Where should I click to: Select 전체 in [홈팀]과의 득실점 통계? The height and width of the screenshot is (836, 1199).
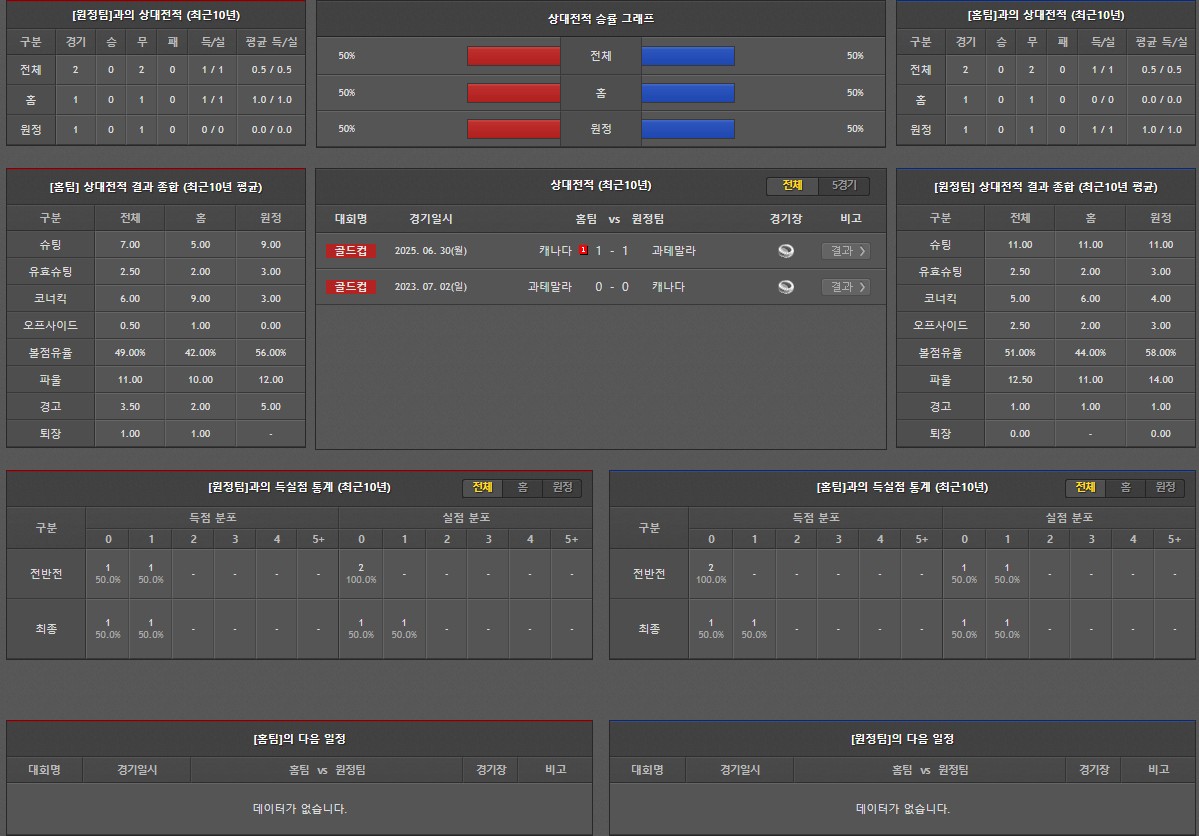click(x=1085, y=487)
